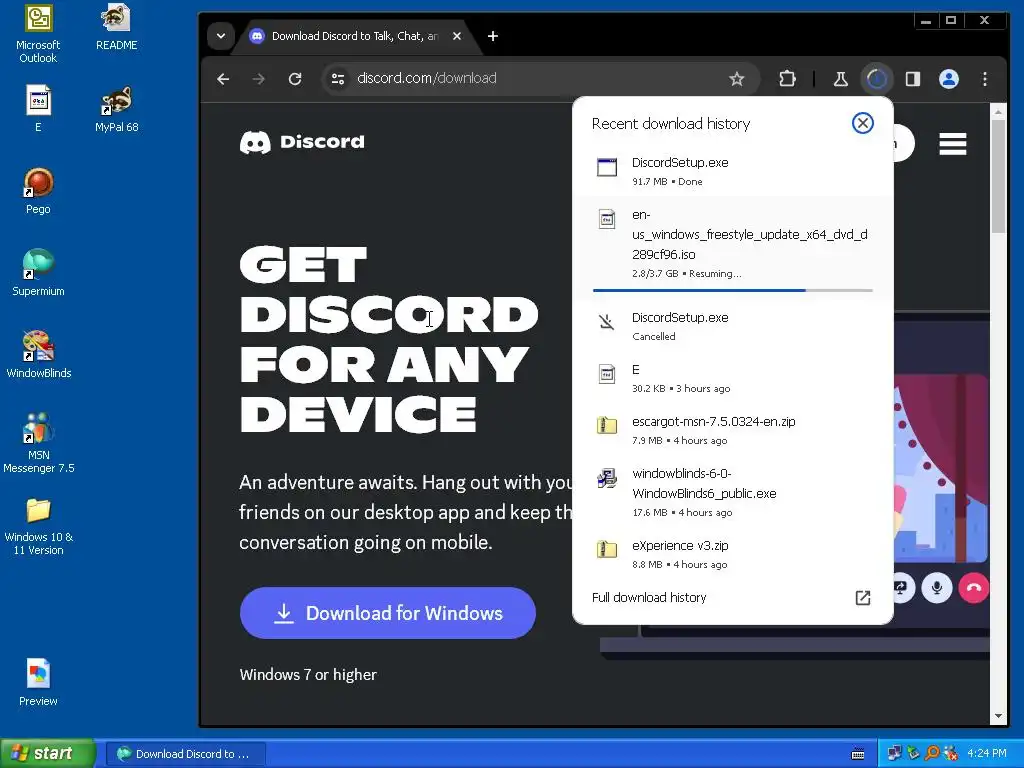Open the WindowBlinds desktop shortcut
This screenshot has height=768, width=1024.
coord(39,355)
